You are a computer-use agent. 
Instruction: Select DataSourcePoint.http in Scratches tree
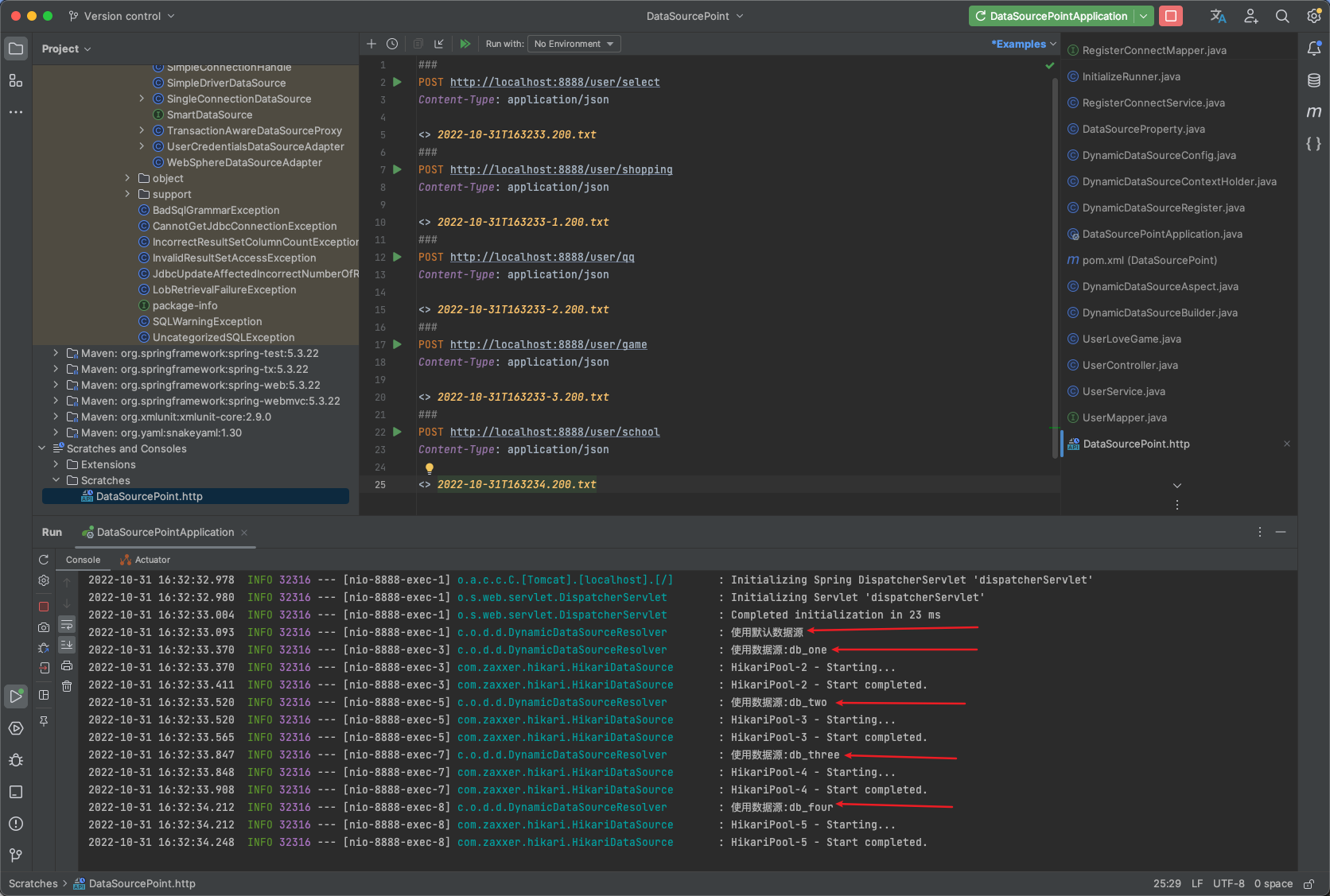click(x=196, y=496)
